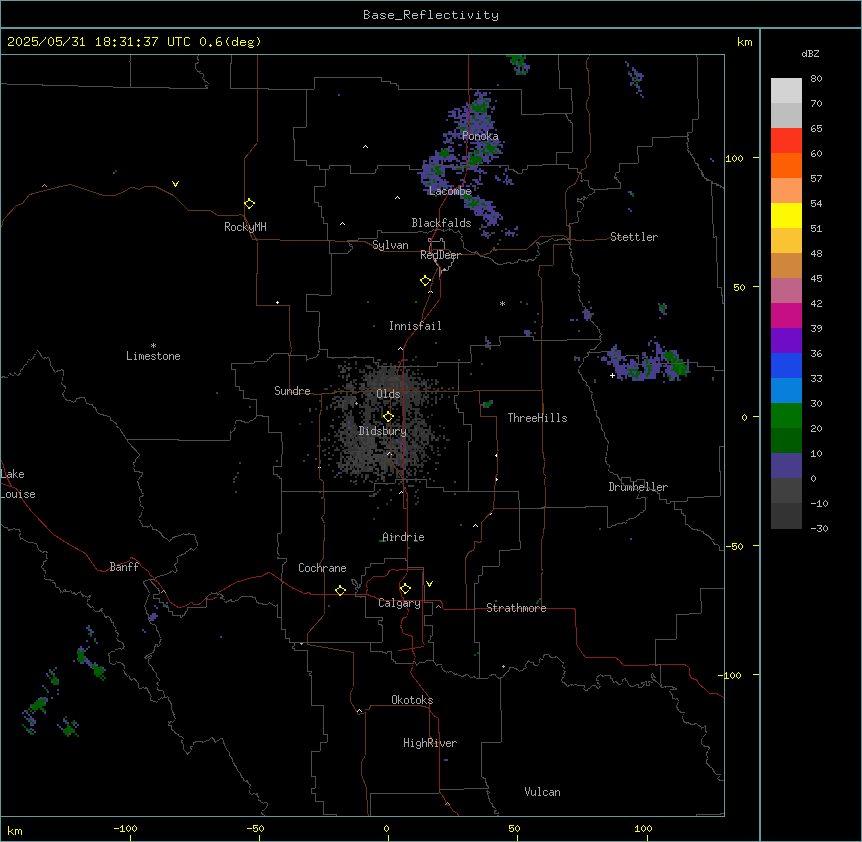Click the Drumheller town label
The image size is (862, 842).
tap(638, 487)
